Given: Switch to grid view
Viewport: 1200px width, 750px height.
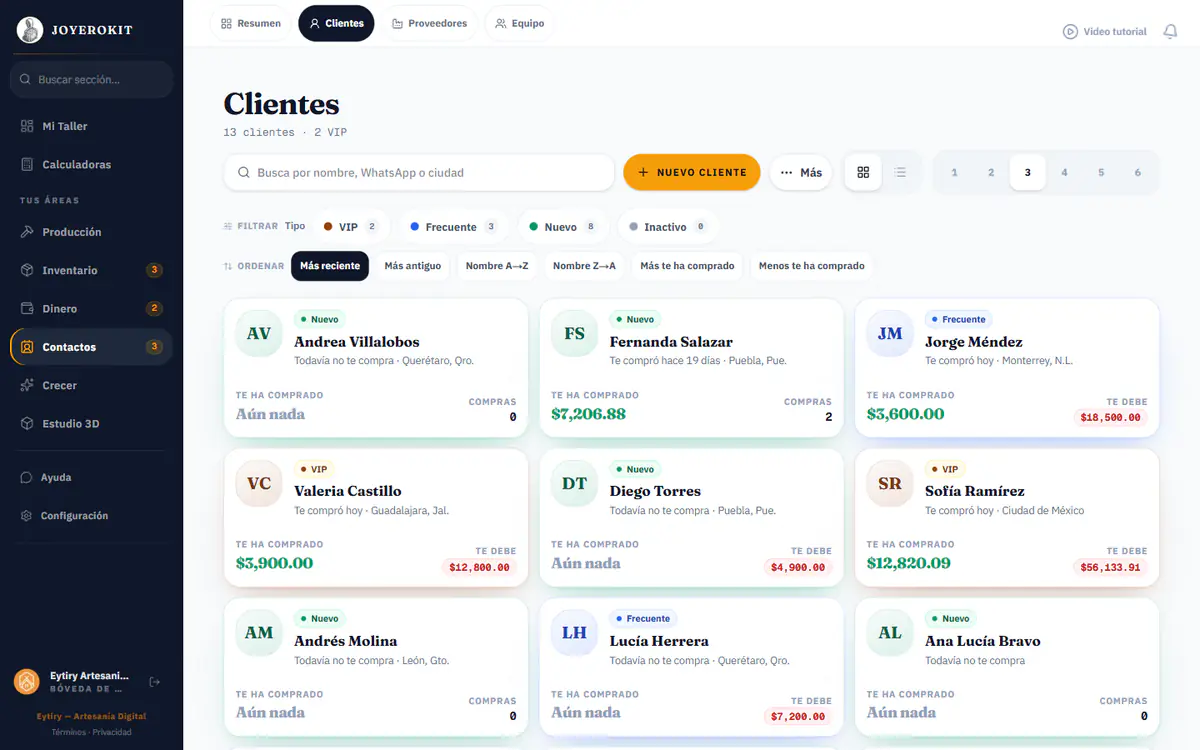Looking at the screenshot, I should (864, 173).
